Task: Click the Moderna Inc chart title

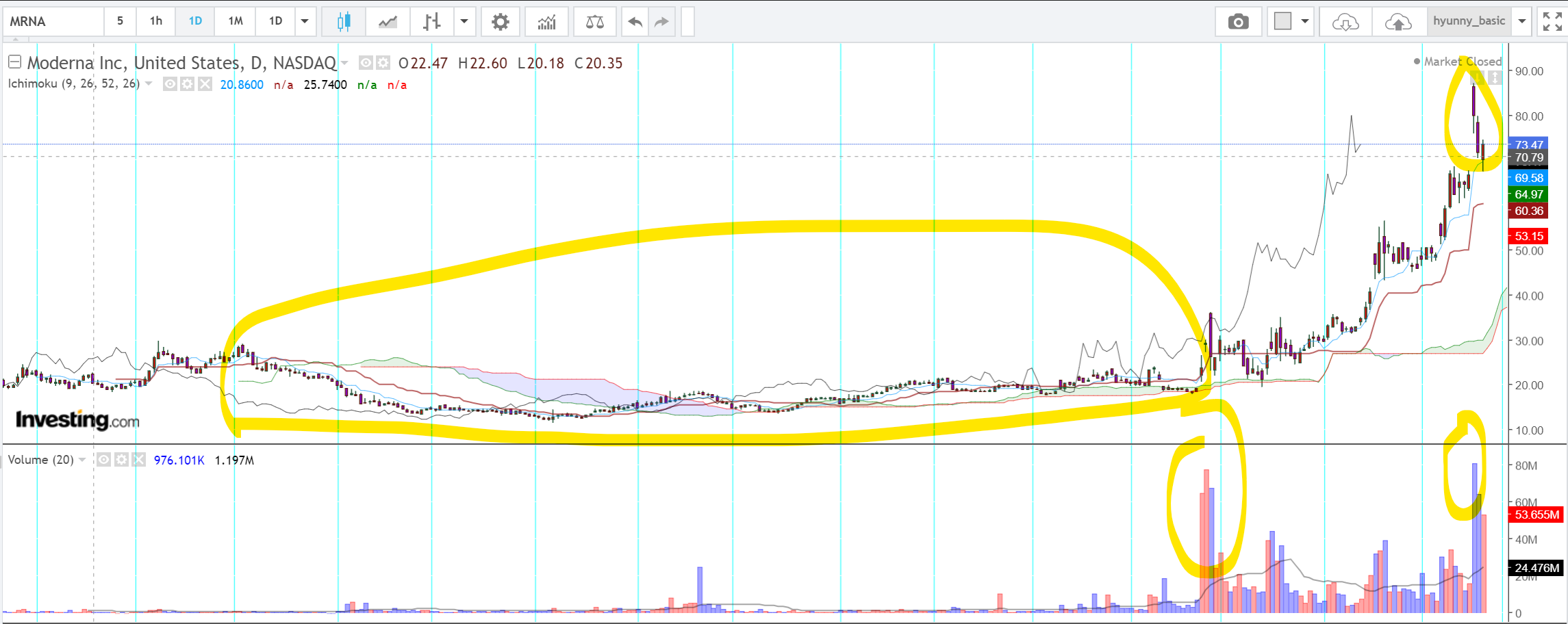Action: [181, 63]
